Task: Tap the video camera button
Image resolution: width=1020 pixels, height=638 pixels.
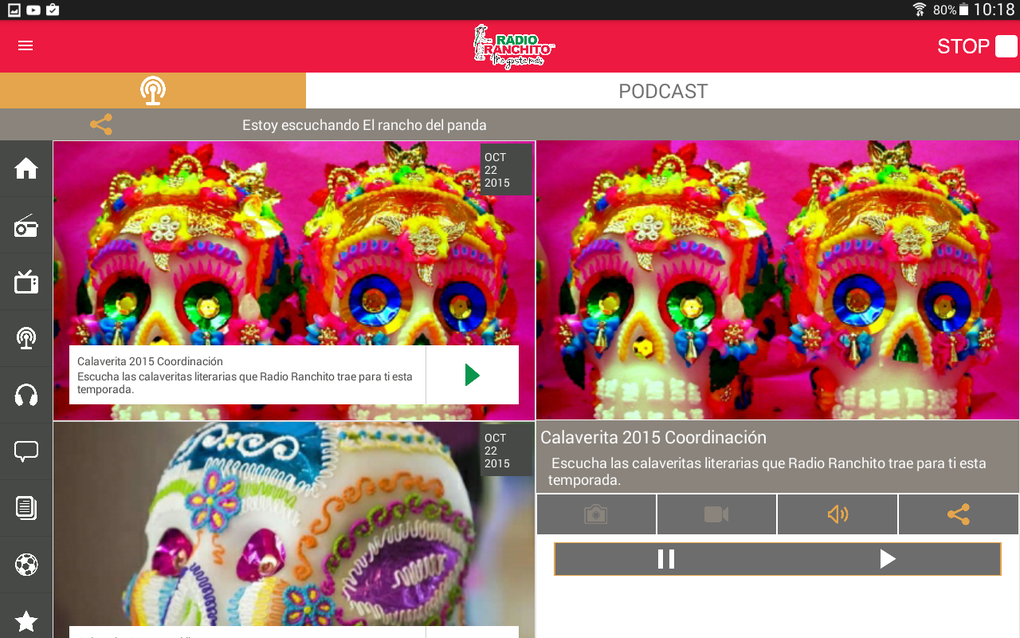Action: tap(716, 514)
